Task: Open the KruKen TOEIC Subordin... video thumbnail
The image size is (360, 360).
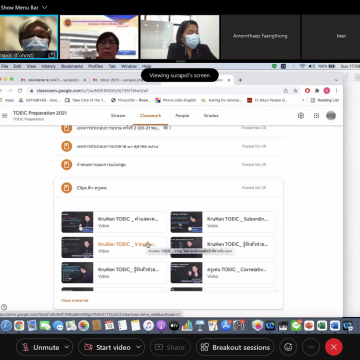Action: pyautogui.click(x=186, y=222)
